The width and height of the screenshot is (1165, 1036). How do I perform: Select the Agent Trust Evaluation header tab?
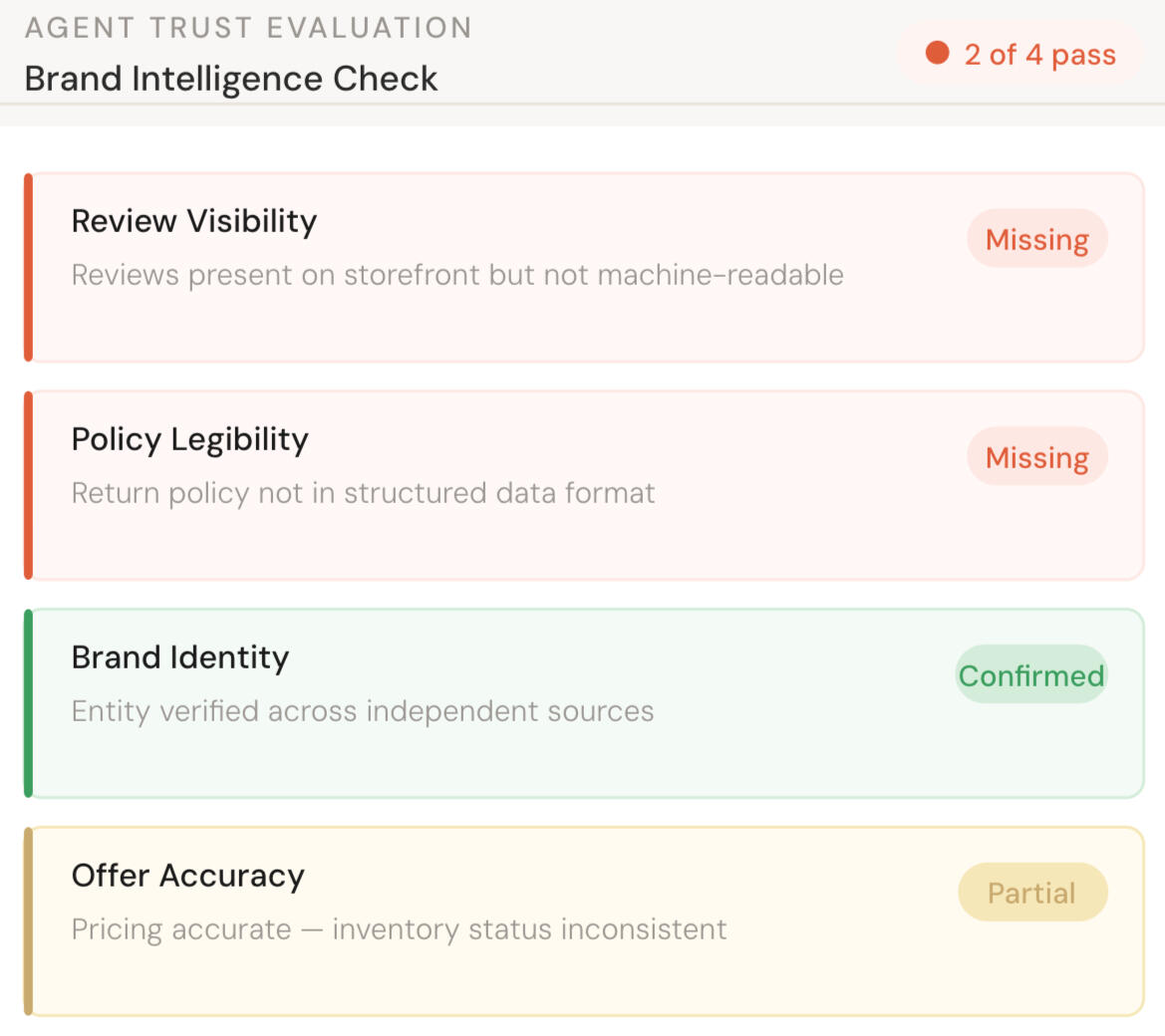coord(248,27)
